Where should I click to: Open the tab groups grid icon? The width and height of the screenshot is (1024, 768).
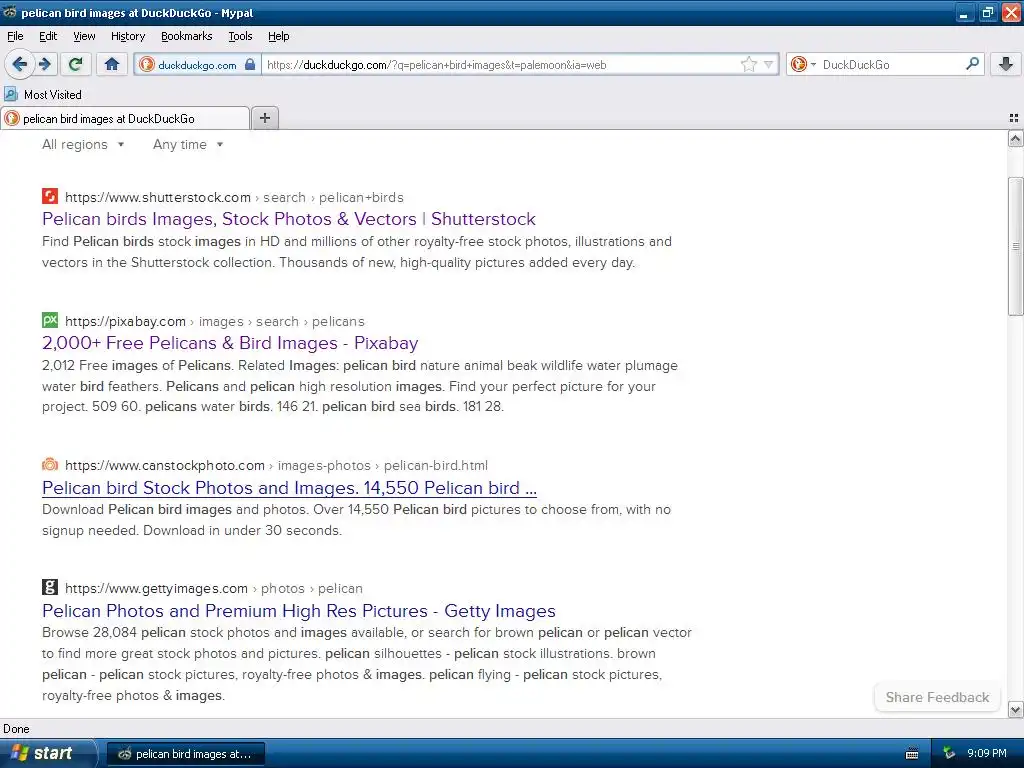tap(1014, 118)
